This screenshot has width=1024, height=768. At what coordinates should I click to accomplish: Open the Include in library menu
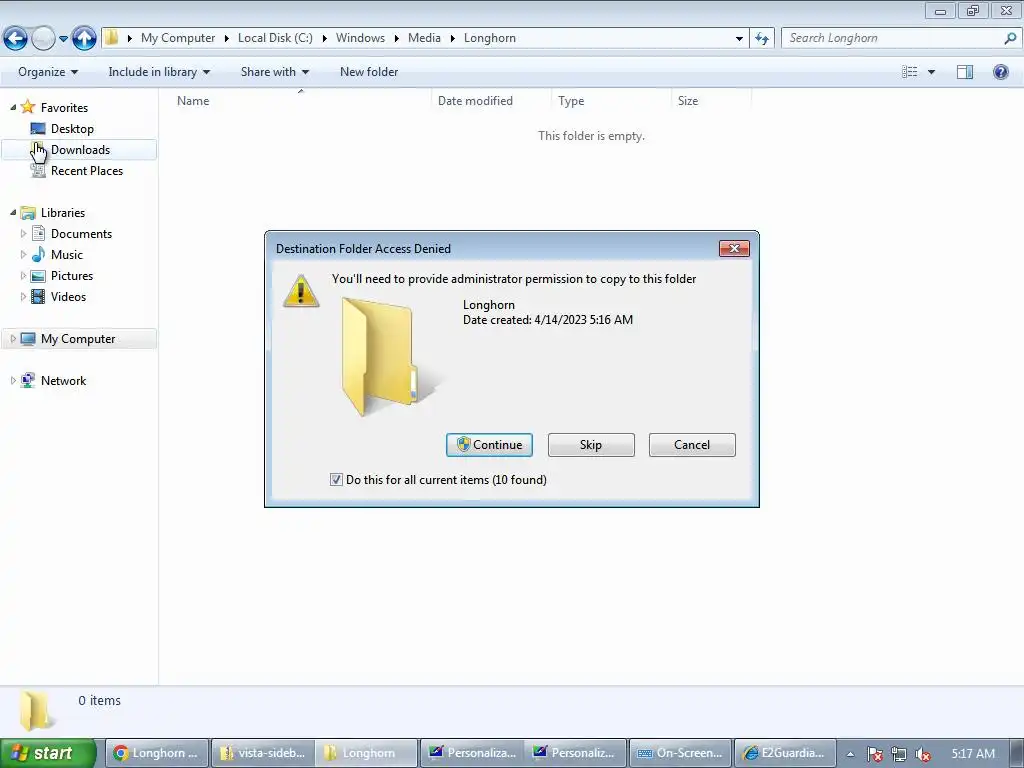pos(159,72)
